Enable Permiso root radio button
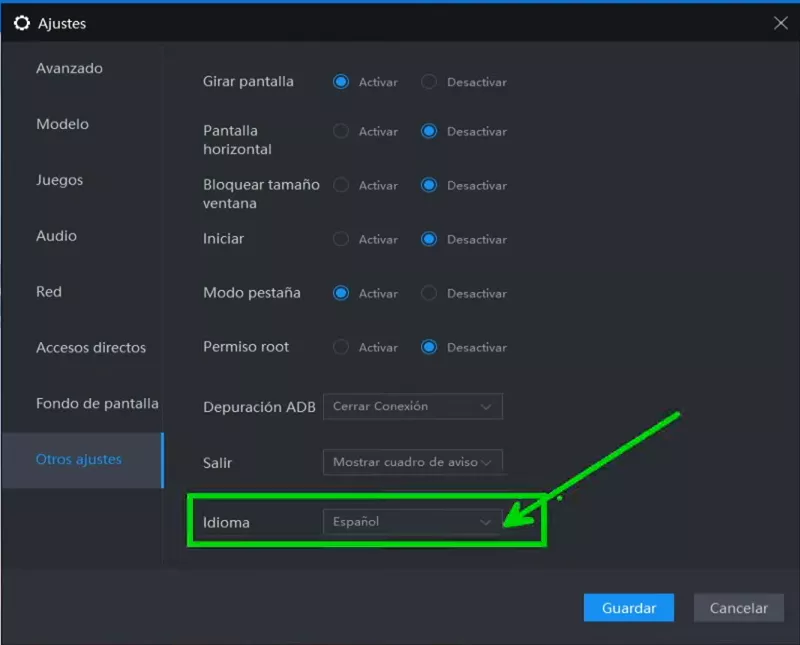The width and height of the screenshot is (800, 645). click(341, 347)
